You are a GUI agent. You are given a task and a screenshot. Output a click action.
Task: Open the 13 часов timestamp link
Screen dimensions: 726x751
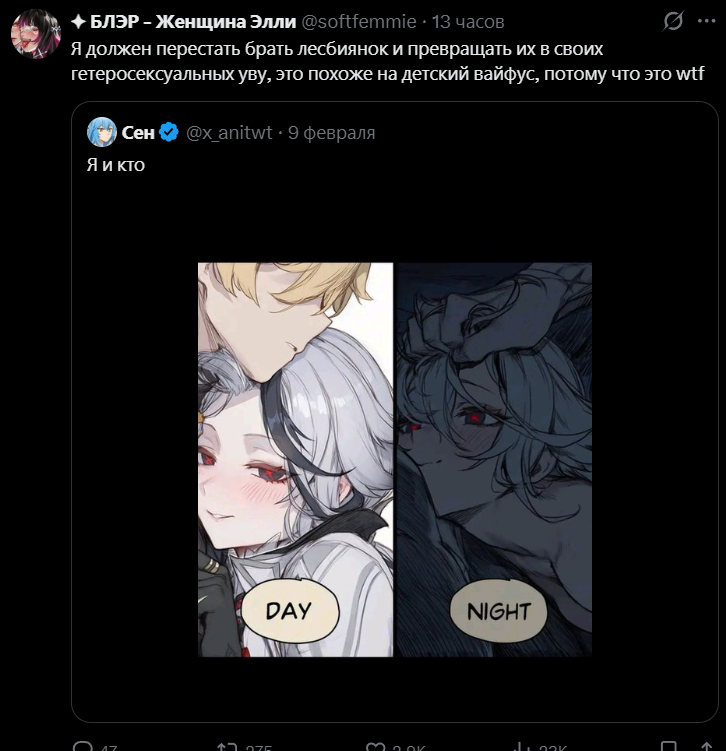point(468,22)
